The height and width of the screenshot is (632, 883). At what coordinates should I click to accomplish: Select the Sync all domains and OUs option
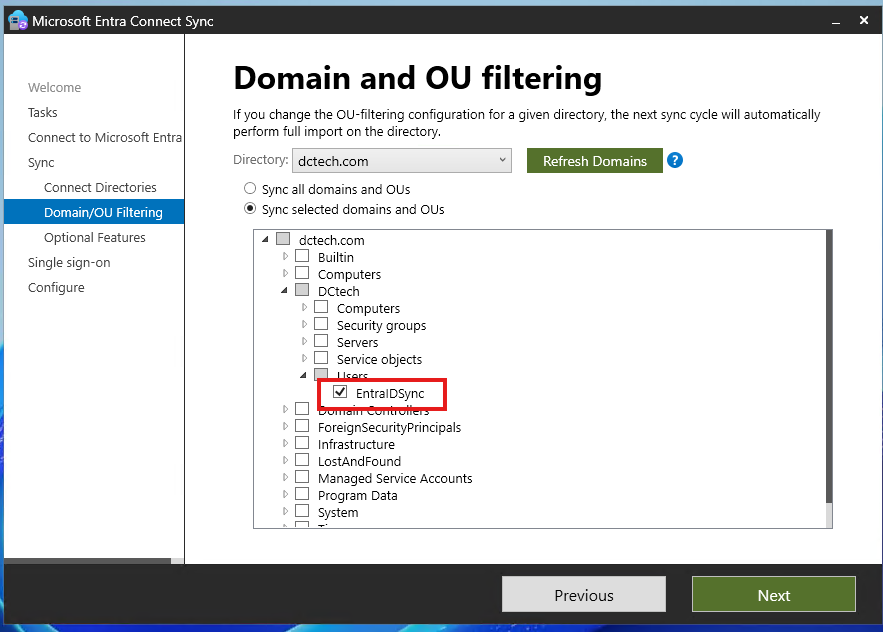[250, 188]
